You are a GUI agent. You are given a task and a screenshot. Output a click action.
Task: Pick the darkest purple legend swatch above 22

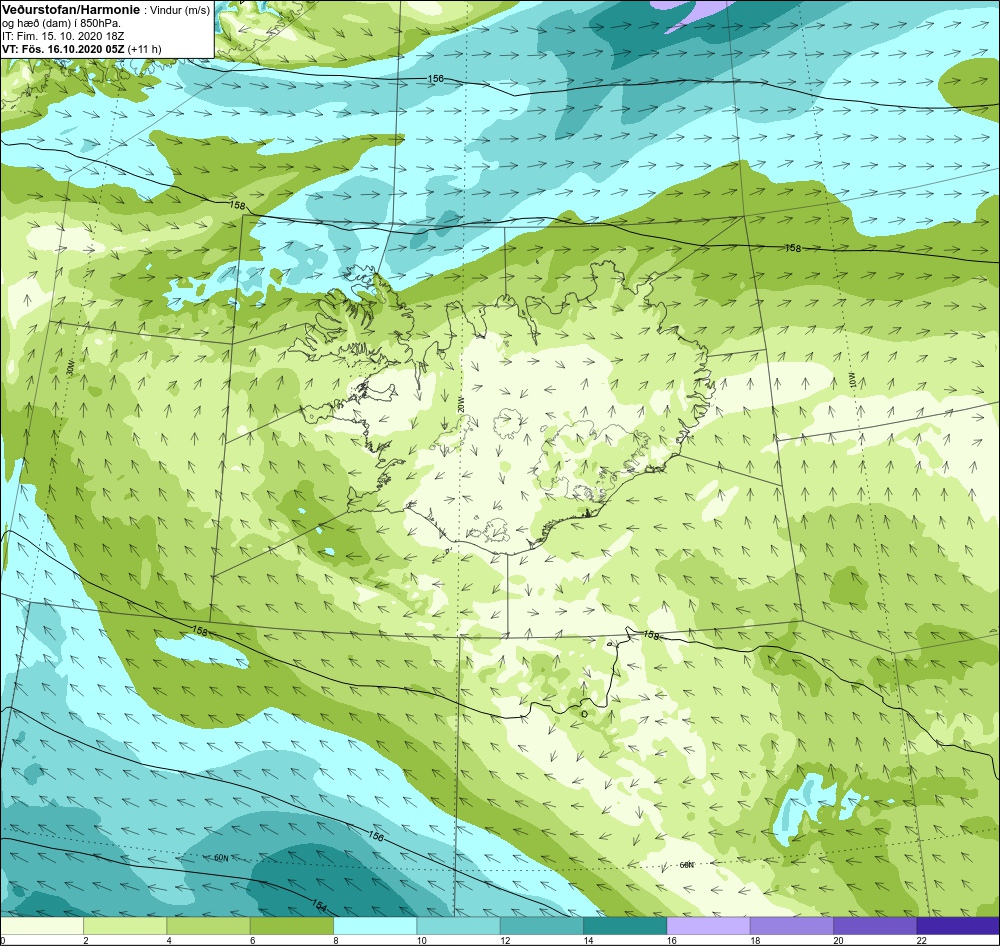pyautogui.click(x=958, y=925)
